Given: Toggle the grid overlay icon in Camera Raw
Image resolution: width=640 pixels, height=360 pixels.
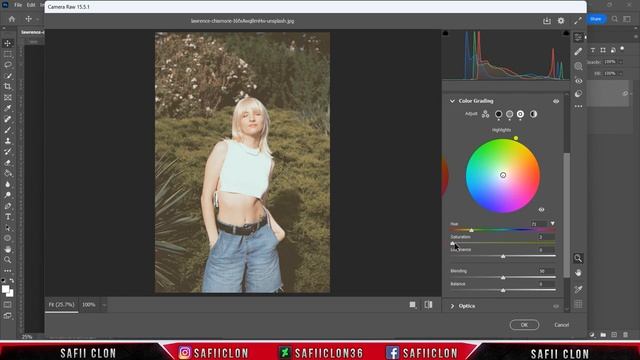Looking at the screenshot, I should pos(578,304).
